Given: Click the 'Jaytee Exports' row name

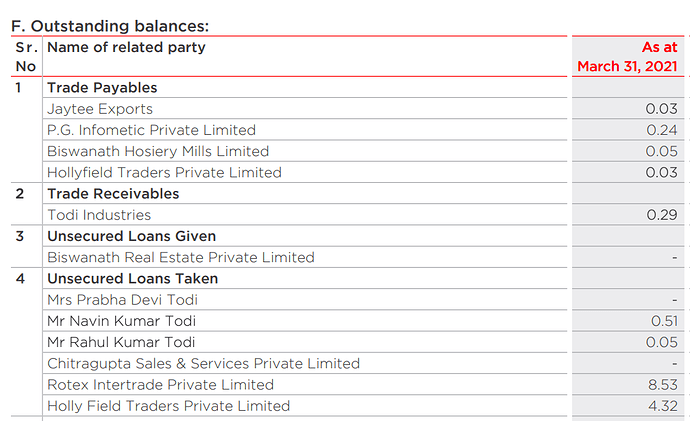Looking at the screenshot, I should (x=100, y=109).
